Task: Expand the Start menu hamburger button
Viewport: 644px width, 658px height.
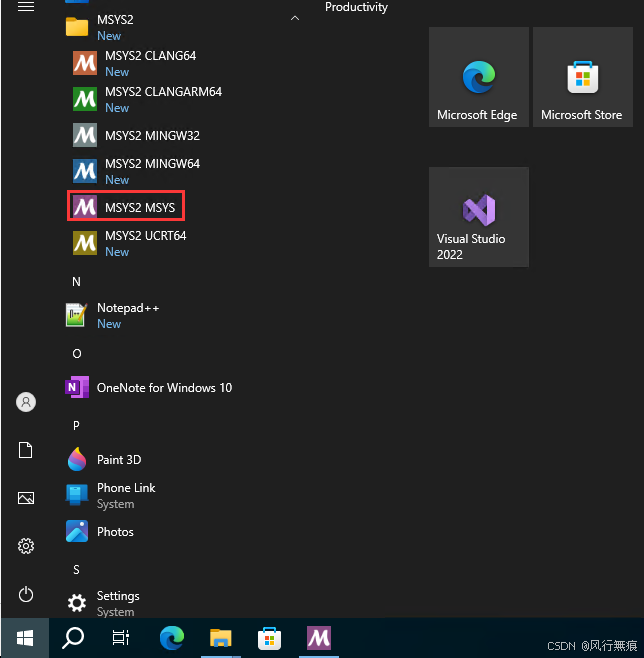Action: click(26, 6)
